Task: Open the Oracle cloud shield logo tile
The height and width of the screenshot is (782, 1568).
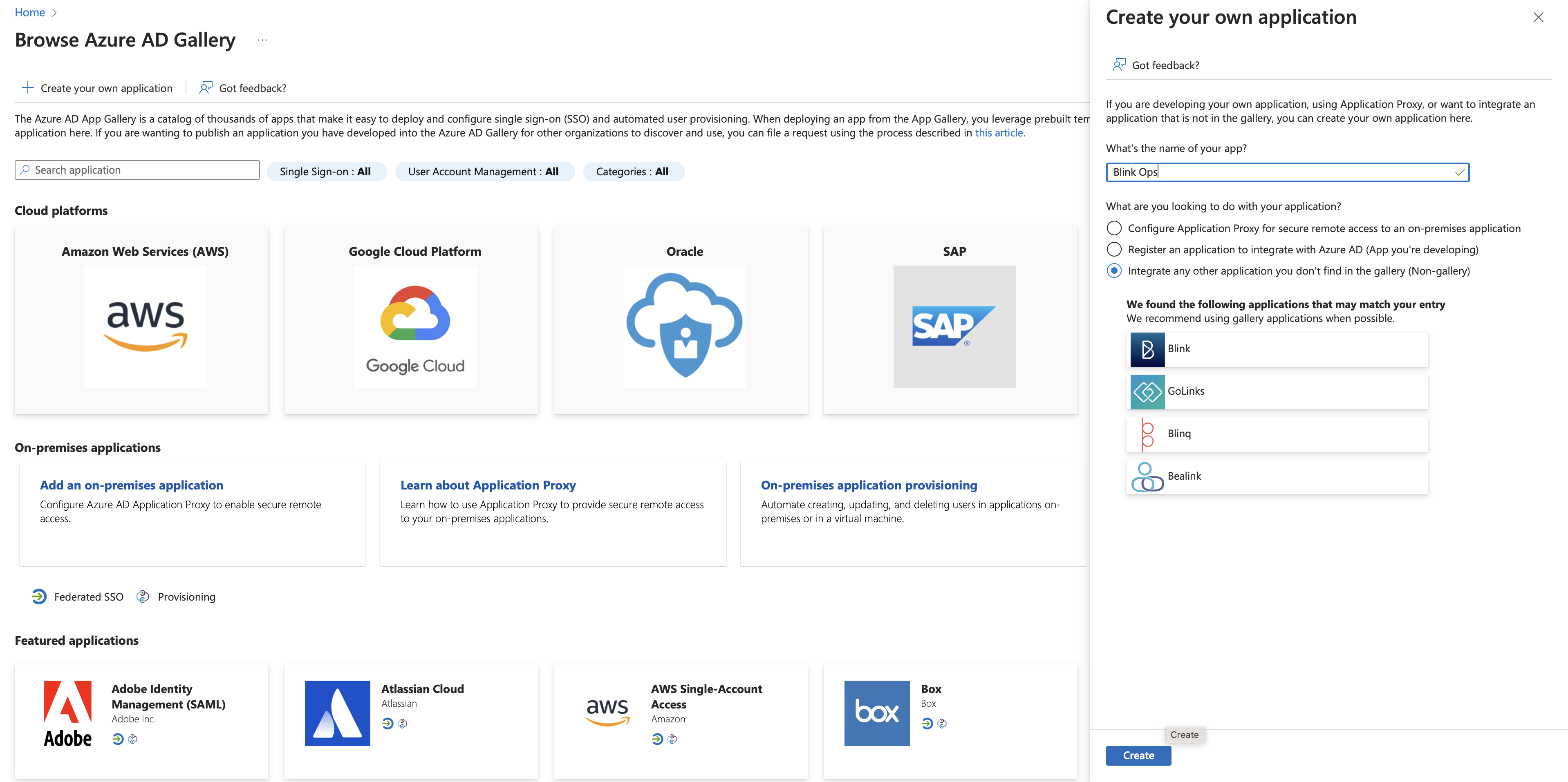Action: [685, 327]
